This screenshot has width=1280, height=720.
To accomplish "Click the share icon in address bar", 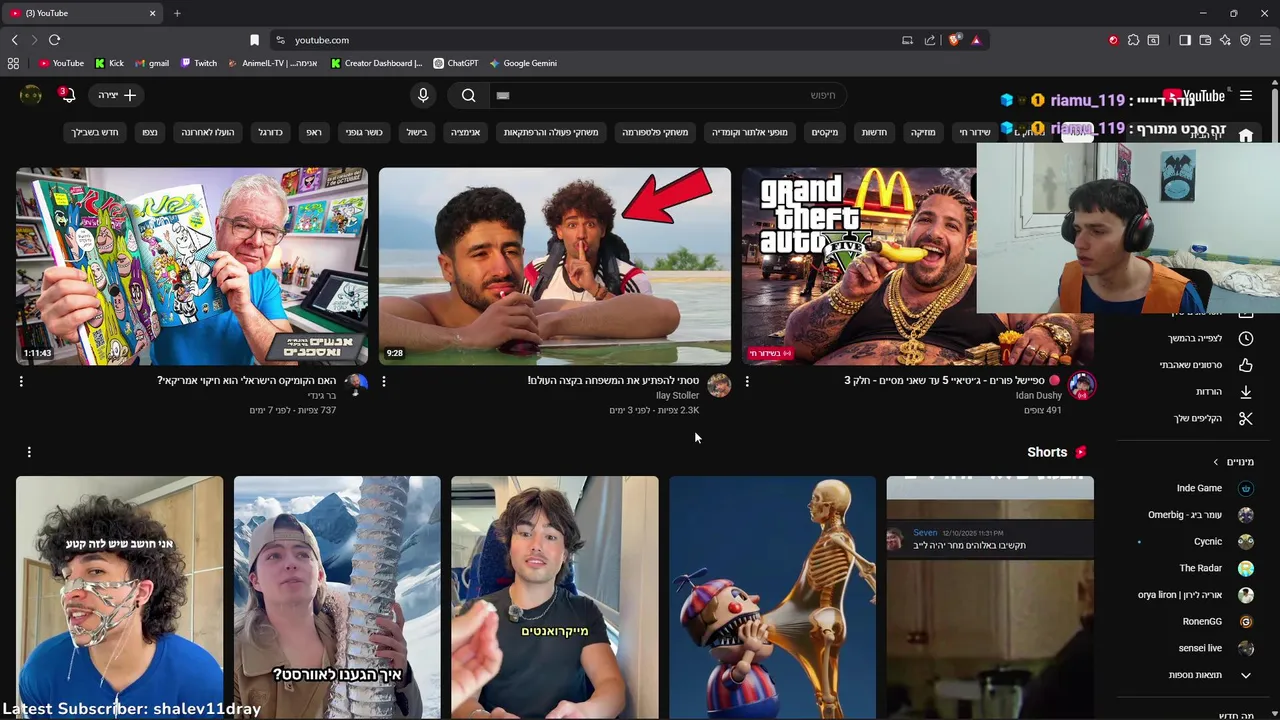I will (930, 40).
